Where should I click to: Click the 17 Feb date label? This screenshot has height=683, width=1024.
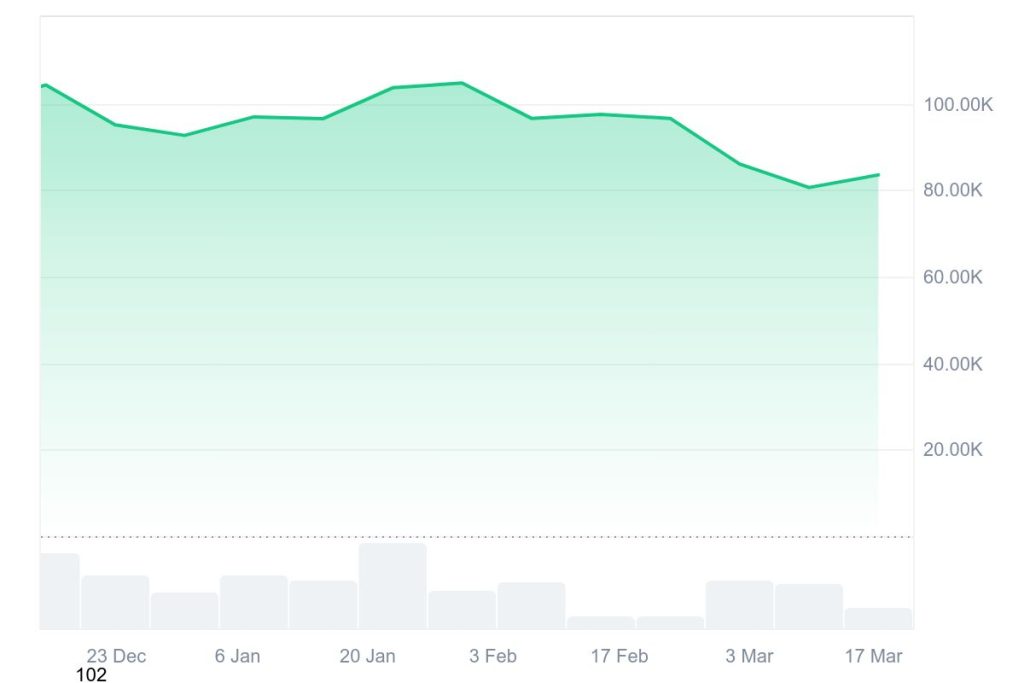pyautogui.click(x=619, y=656)
